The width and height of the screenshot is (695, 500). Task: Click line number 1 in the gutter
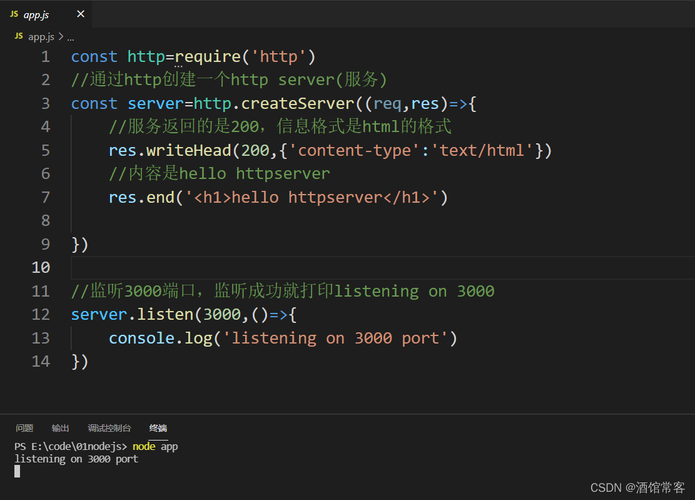click(x=45, y=57)
